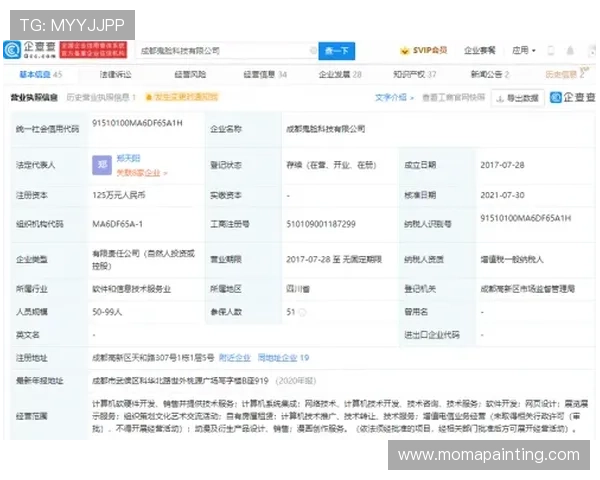Select the establishment date 2017-07-28
600x480 pixels.
(502, 165)
